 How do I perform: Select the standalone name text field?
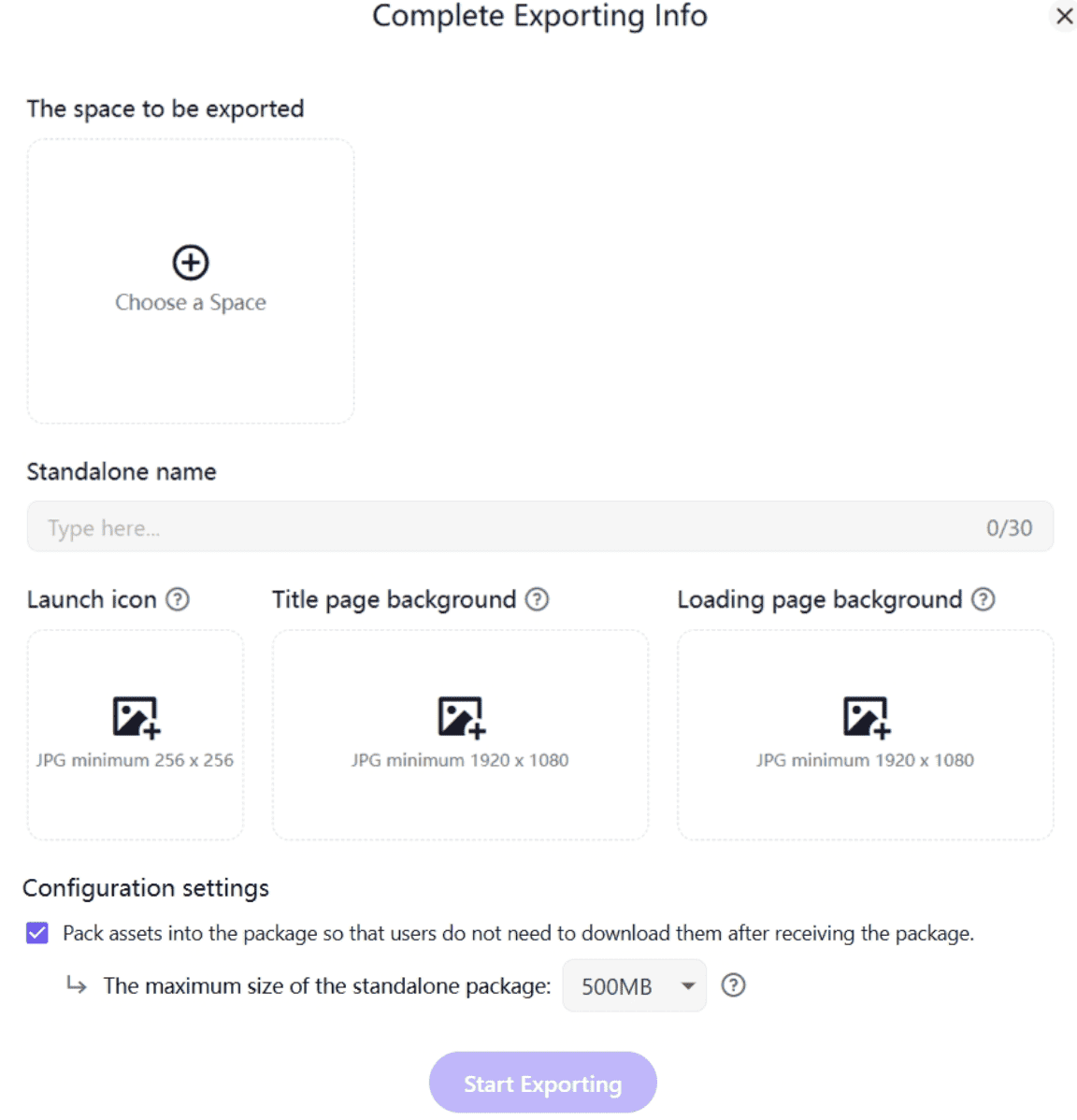[x=540, y=526]
